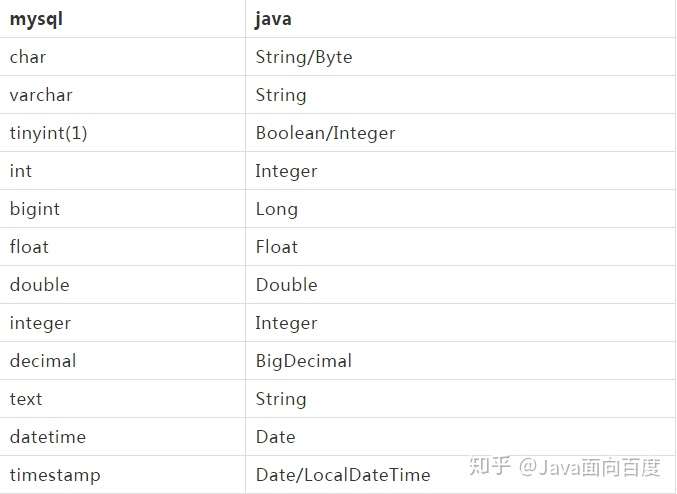Select the varchar cell
The width and height of the screenshot is (677, 494).
coord(41,95)
